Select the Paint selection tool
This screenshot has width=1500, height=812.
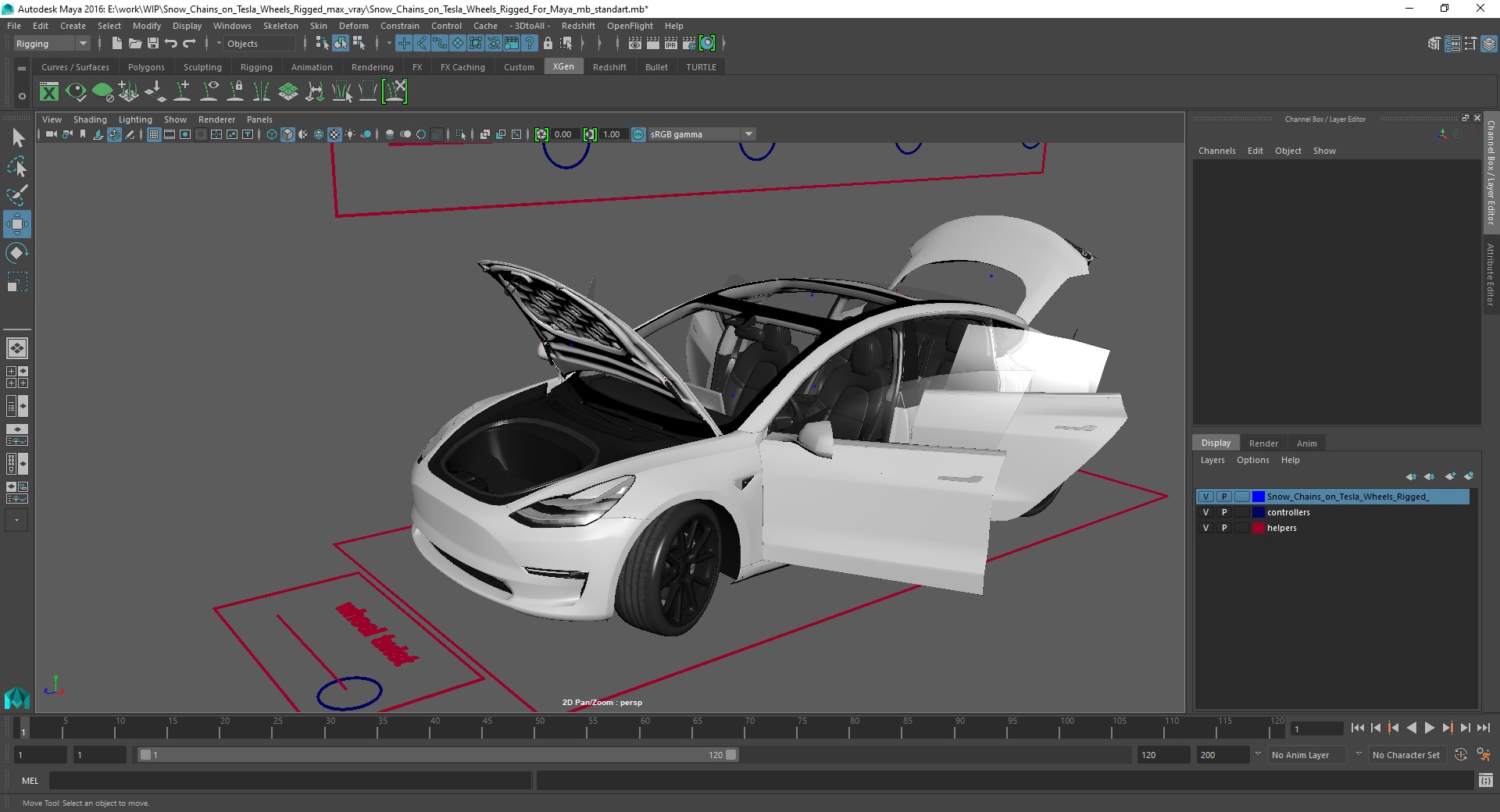tap(17, 195)
